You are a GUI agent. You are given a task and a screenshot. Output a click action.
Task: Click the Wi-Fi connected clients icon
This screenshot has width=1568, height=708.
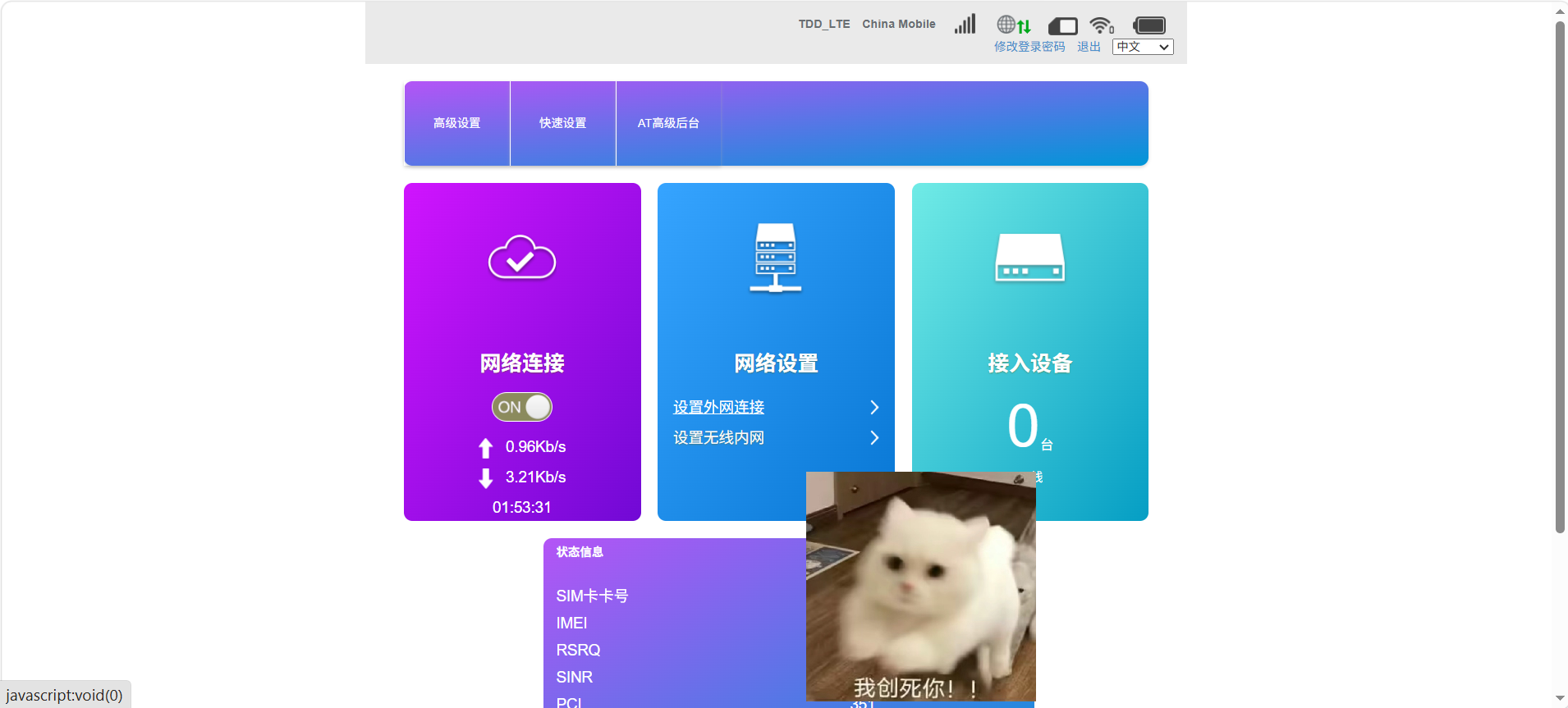[x=1102, y=25]
